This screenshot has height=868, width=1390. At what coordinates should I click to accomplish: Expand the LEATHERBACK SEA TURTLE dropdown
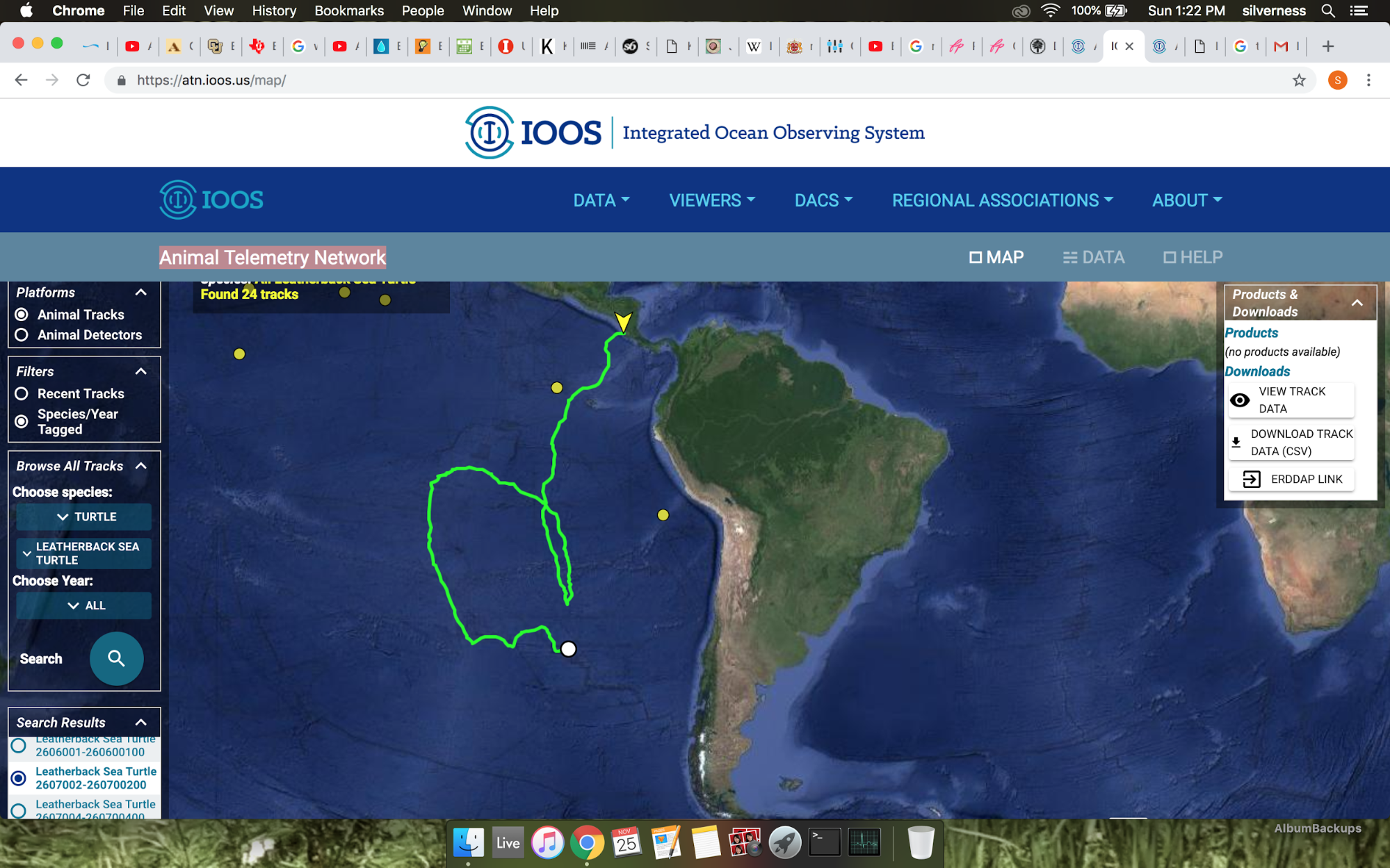tap(85, 553)
